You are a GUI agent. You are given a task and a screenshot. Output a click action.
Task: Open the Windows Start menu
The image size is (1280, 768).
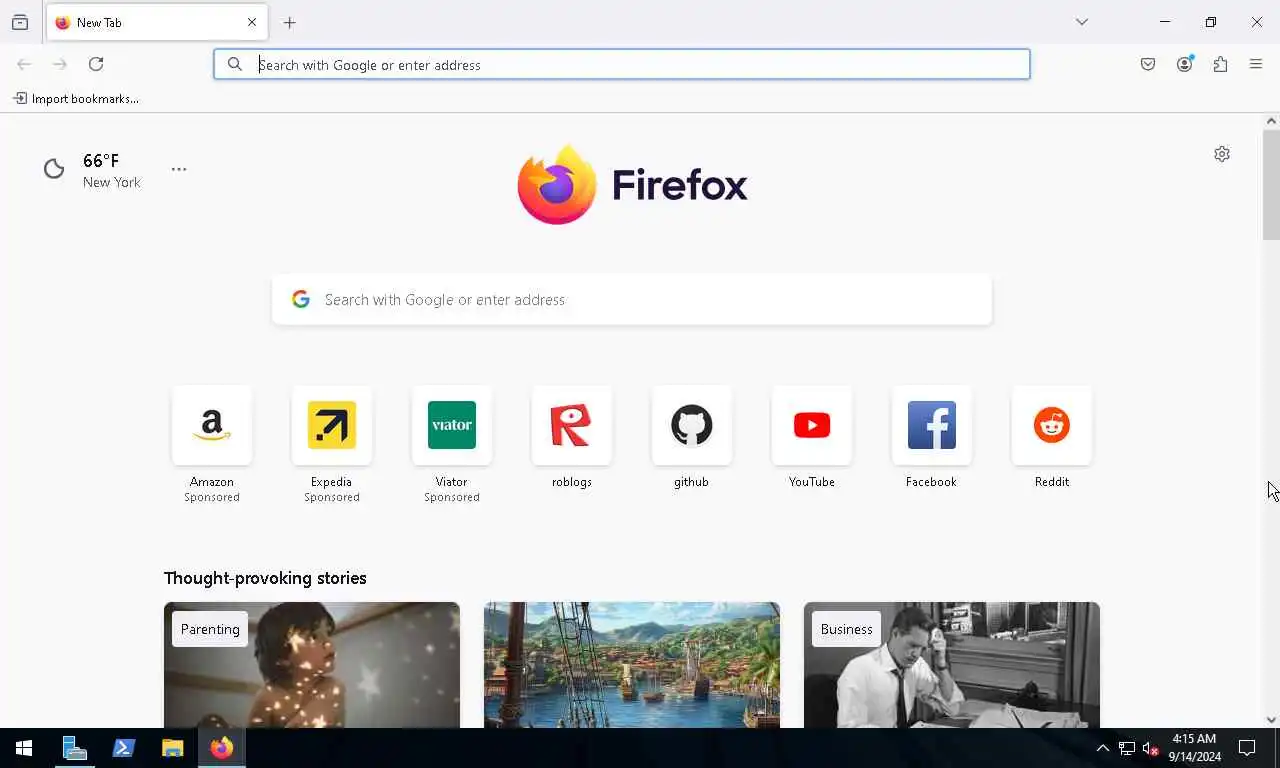click(x=24, y=748)
